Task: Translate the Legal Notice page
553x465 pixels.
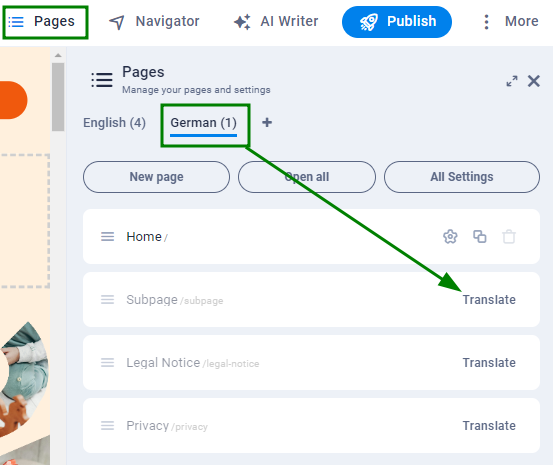Action: click(x=489, y=363)
